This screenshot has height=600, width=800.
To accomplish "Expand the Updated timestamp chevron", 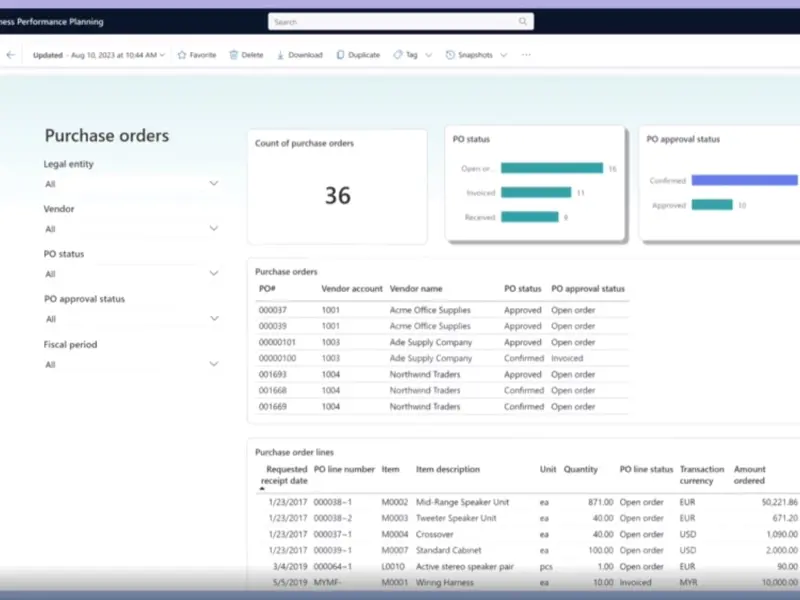I will tap(162, 55).
